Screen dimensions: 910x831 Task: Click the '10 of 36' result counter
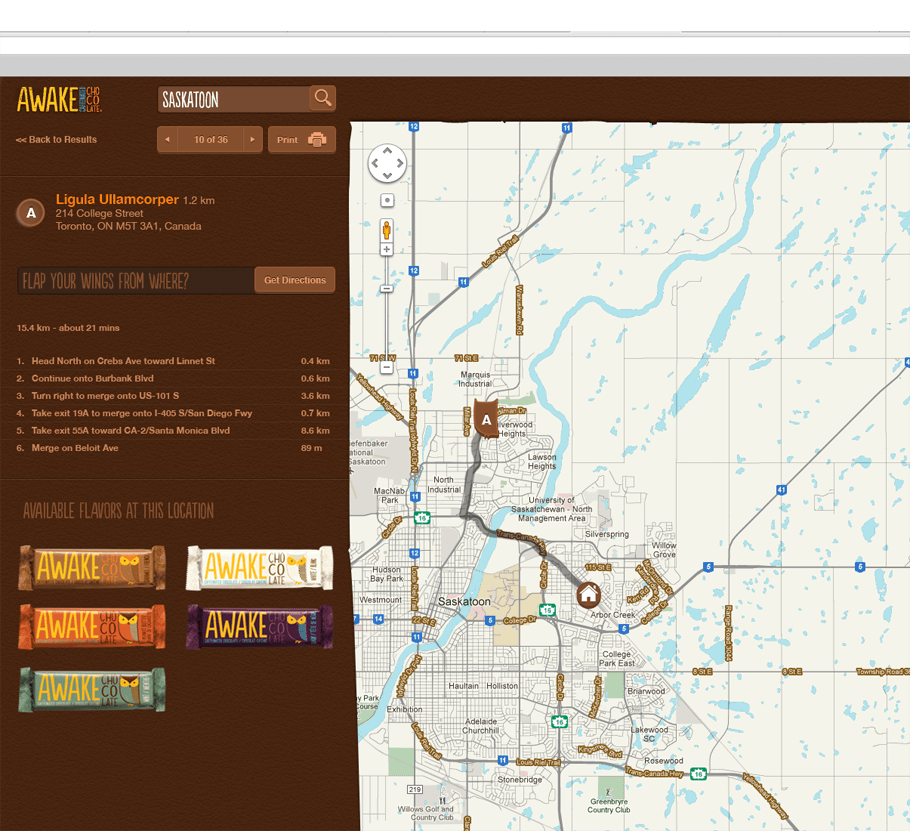tap(210, 139)
